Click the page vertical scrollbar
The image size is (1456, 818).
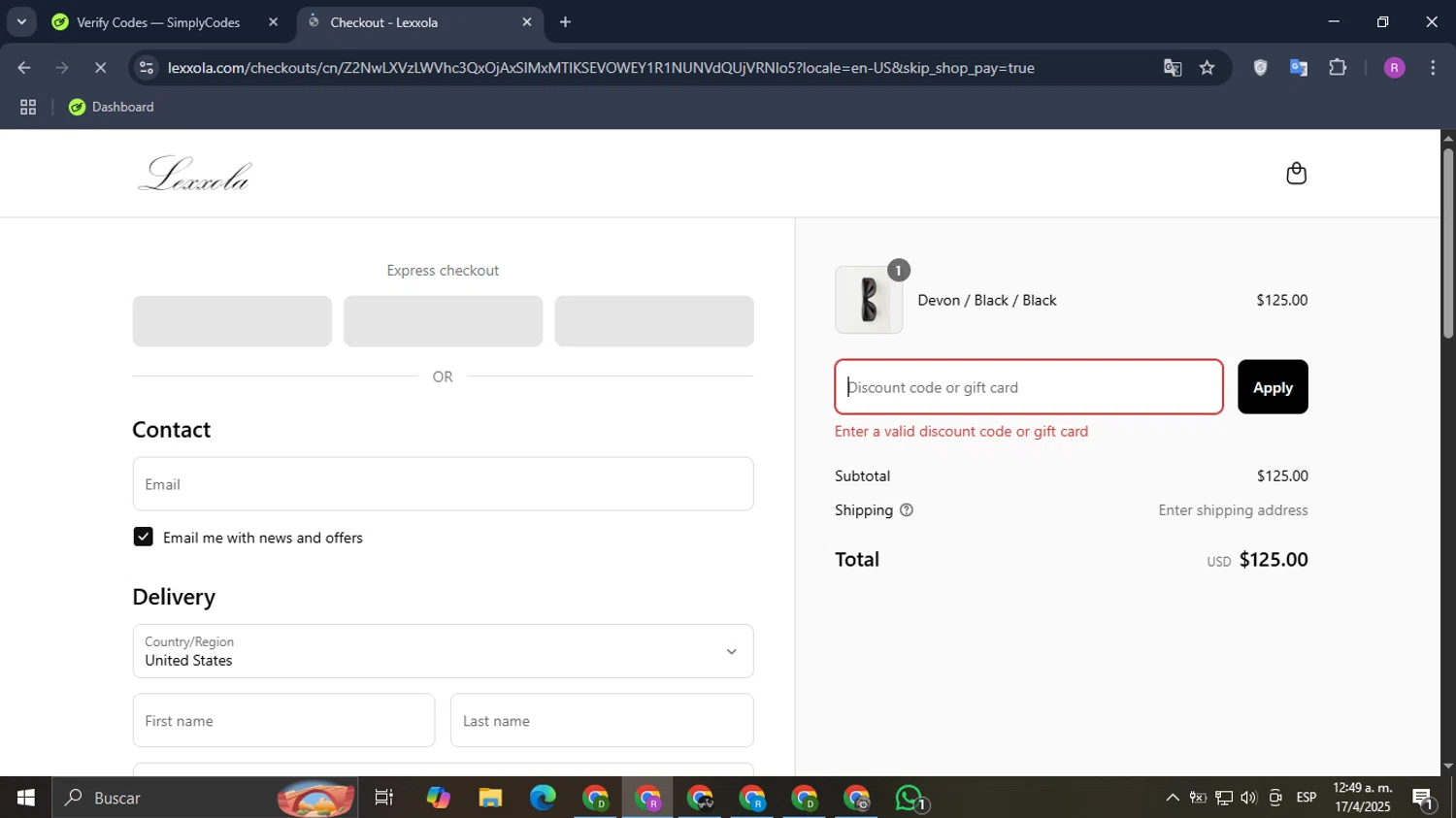1448,243
